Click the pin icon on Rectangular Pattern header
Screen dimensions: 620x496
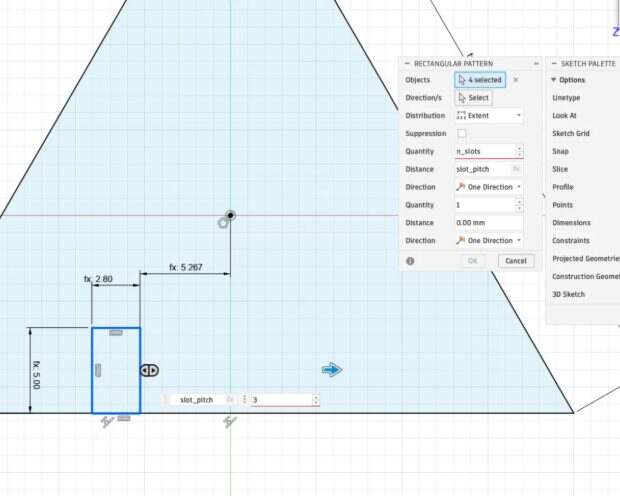coord(536,64)
